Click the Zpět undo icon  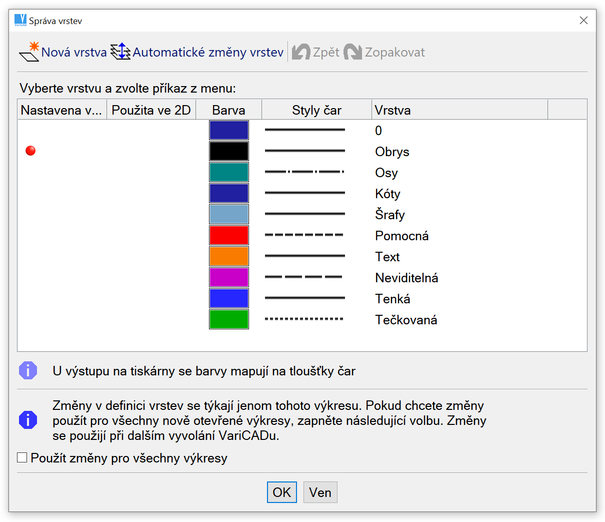tap(301, 51)
